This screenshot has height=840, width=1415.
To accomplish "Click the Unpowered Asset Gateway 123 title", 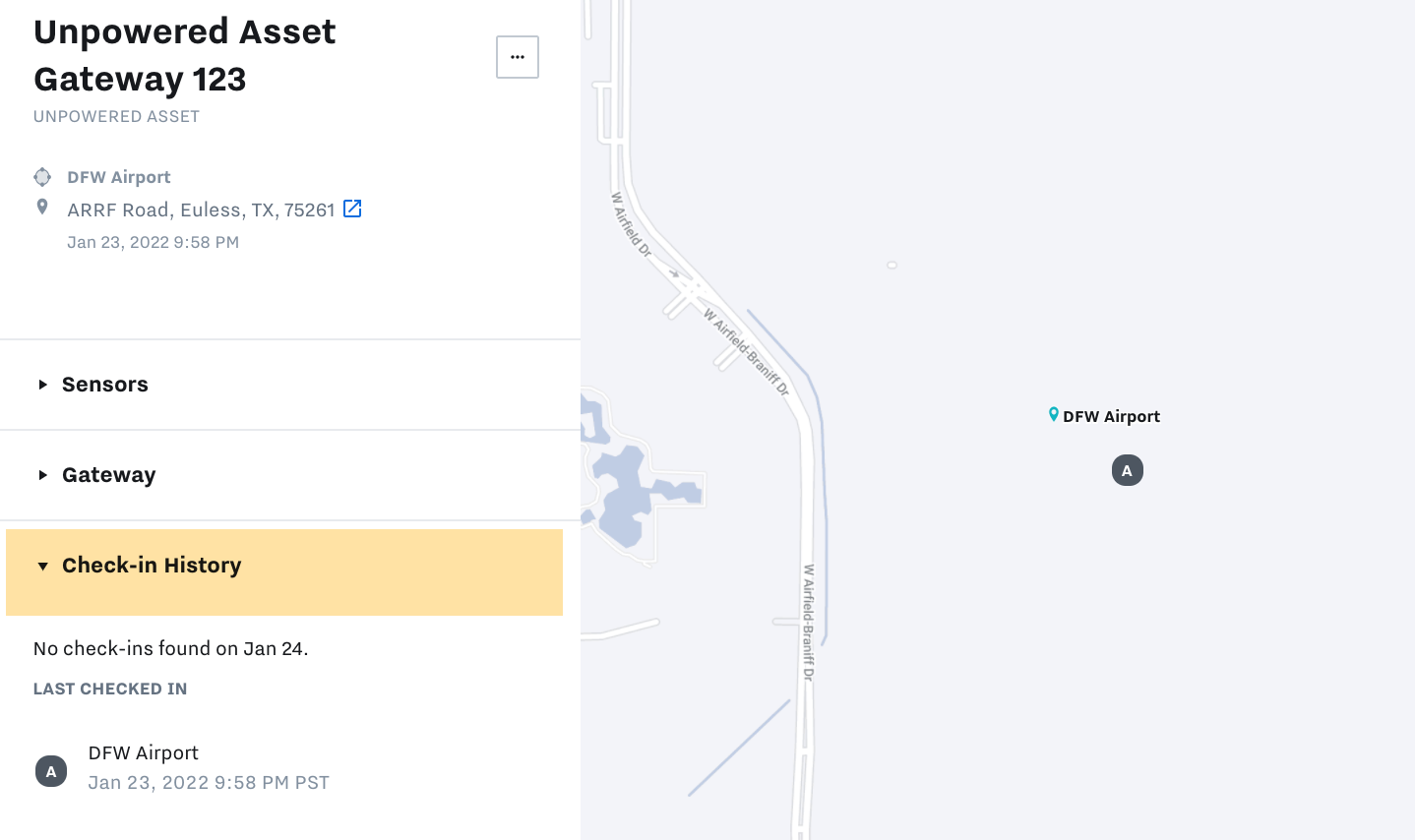I will pyautogui.click(x=185, y=55).
